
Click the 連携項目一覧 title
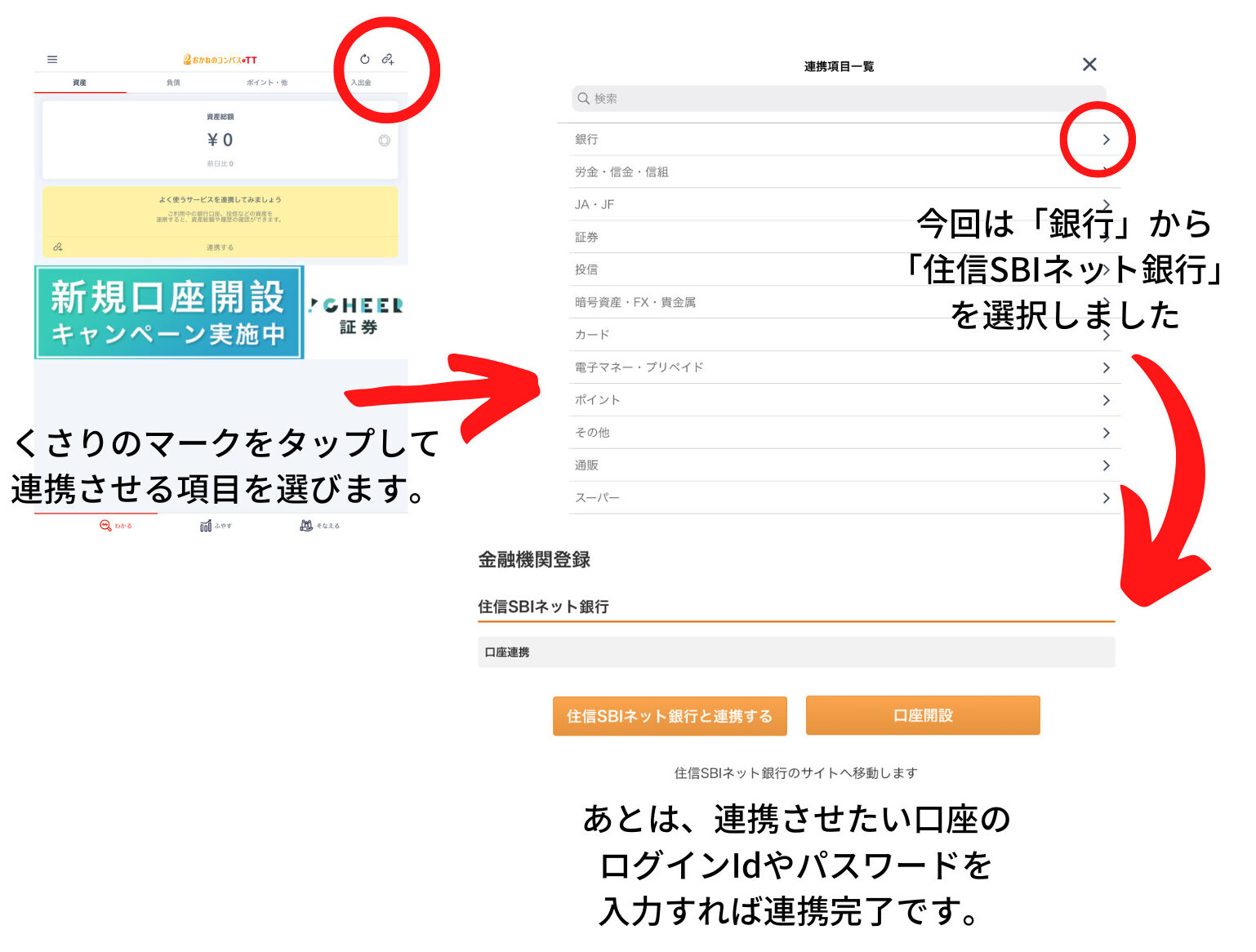coord(839,66)
